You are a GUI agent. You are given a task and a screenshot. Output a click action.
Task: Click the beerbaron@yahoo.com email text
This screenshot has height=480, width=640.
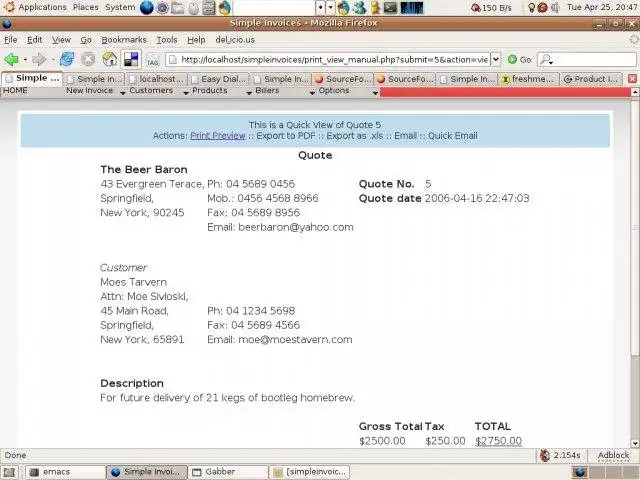(296, 227)
